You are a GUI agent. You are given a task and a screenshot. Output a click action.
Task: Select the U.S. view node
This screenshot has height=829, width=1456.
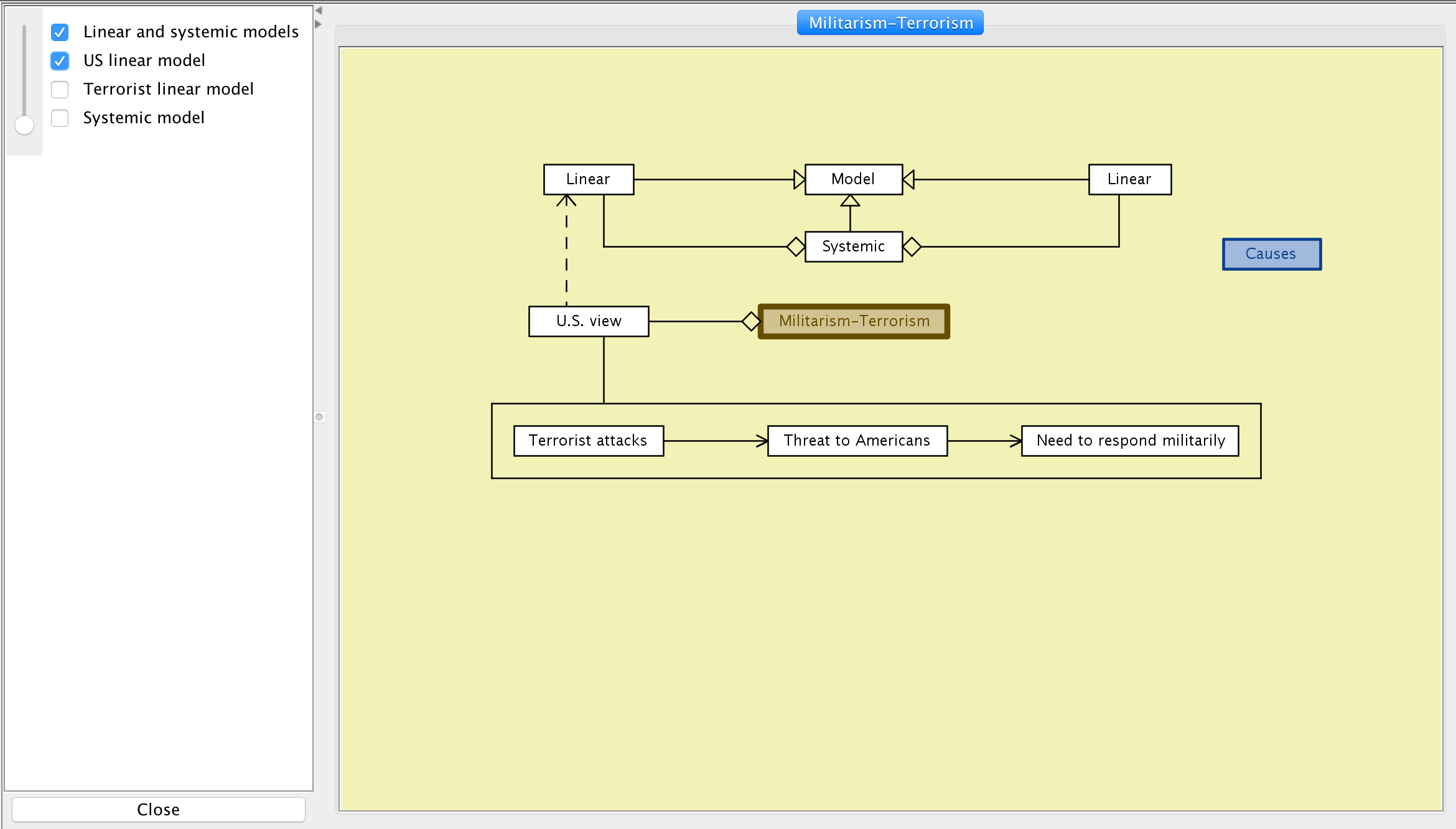pos(589,321)
